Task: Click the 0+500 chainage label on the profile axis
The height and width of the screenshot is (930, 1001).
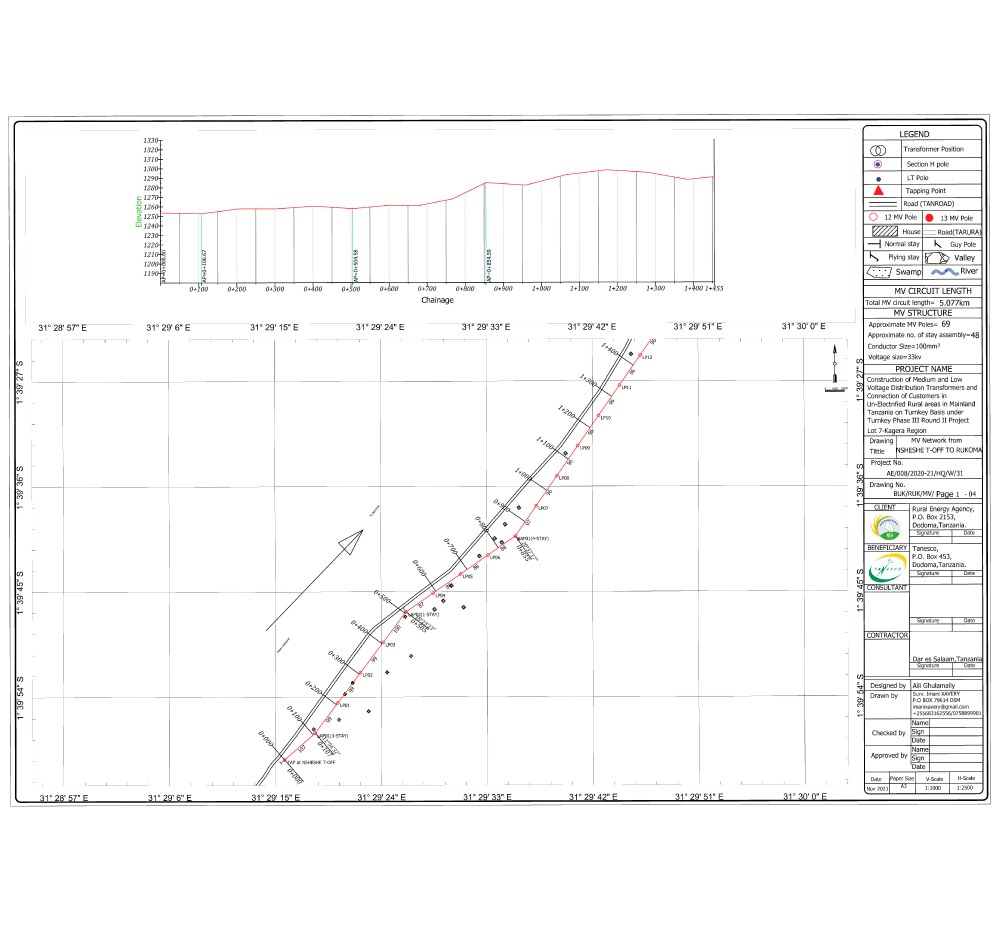Action: pyautogui.click(x=351, y=288)
